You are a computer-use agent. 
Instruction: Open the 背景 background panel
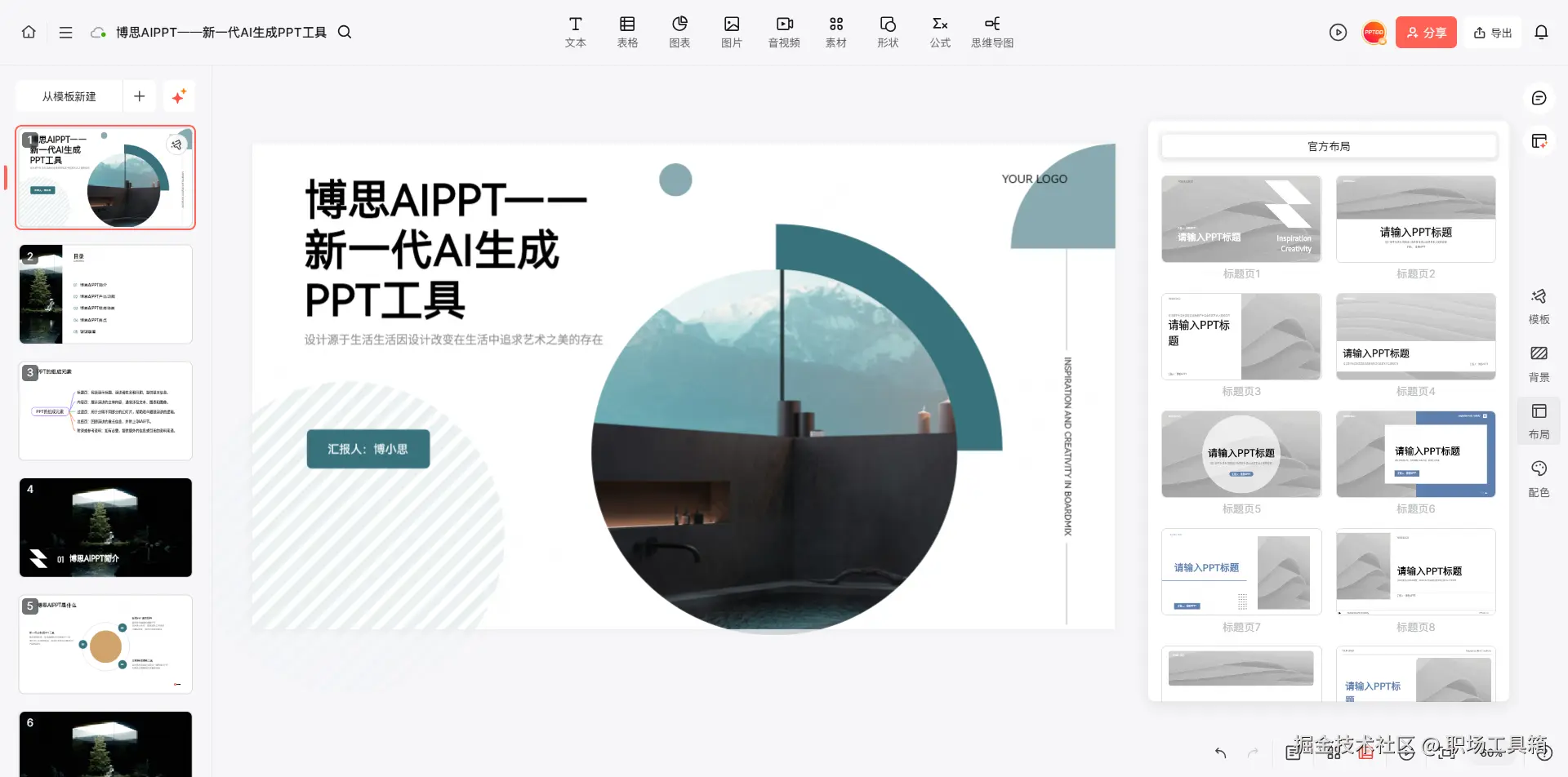1539,362
